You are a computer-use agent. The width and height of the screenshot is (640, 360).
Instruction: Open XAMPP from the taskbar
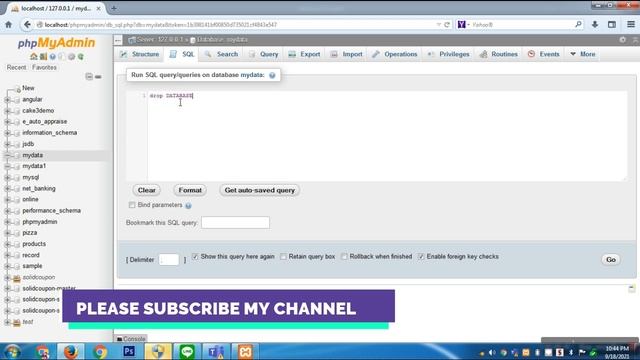click(245, 351)
